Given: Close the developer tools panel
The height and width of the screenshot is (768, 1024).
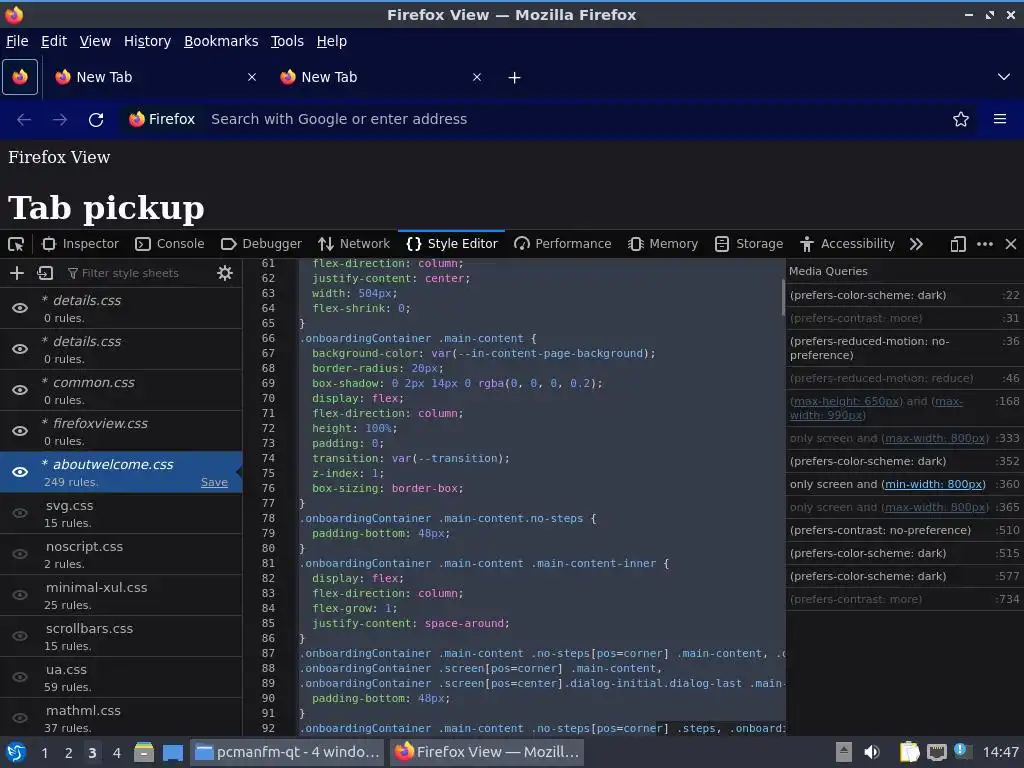Looking at the screenshot, I should coord(1011,244).
